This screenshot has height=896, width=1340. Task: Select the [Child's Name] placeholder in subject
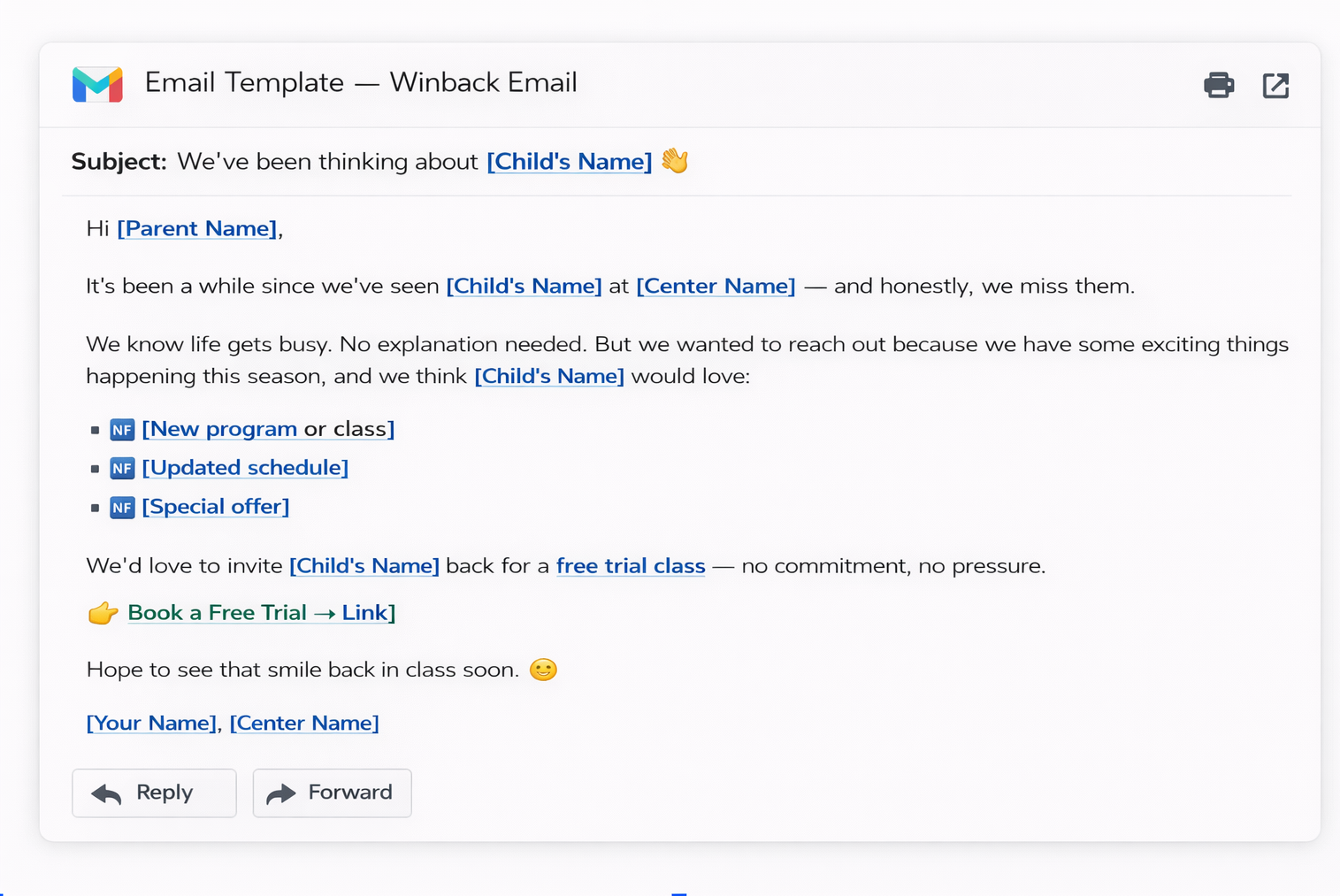tap(569, 161)
